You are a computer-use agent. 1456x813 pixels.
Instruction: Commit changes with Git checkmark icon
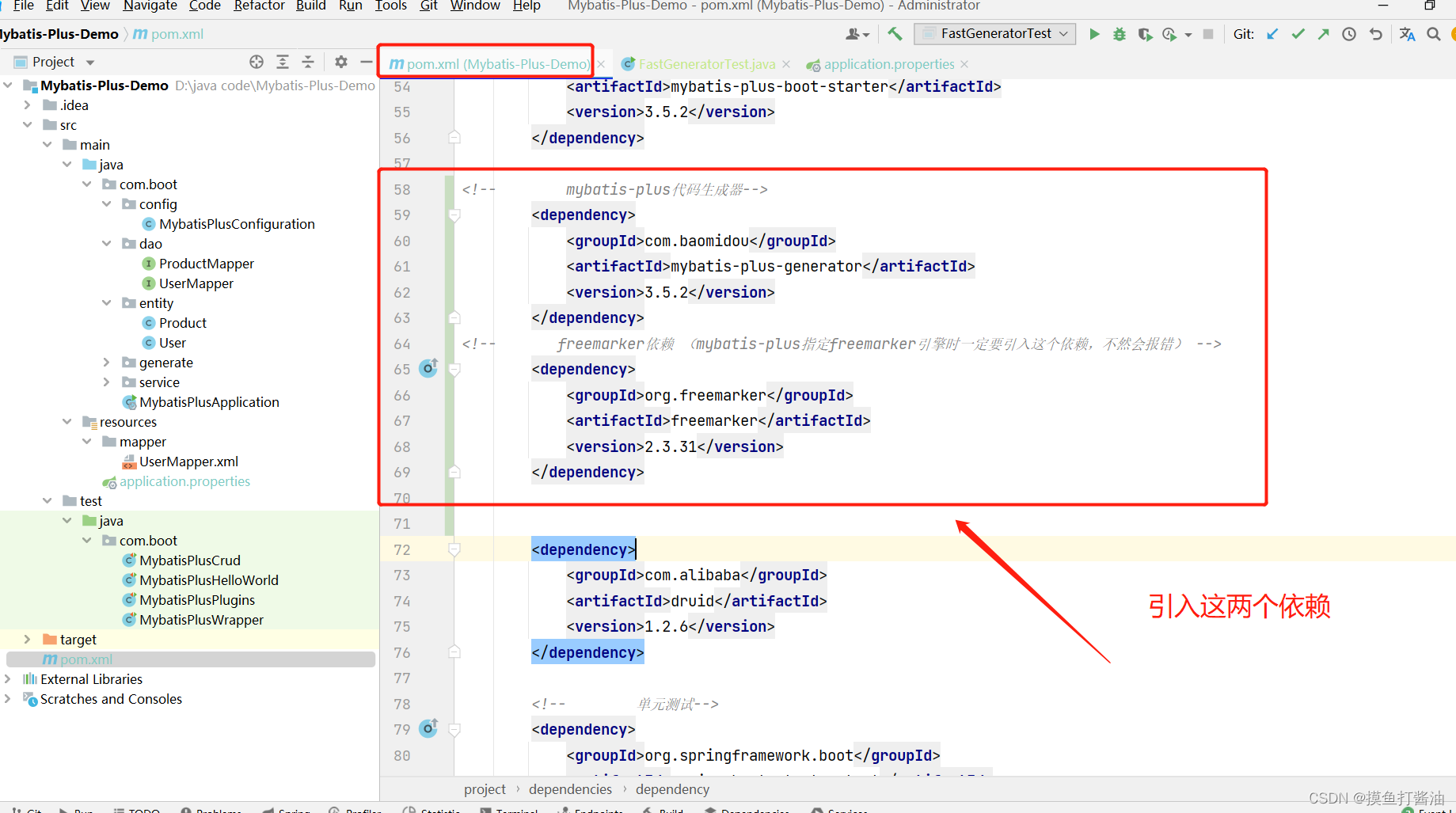coord(1298,34)
